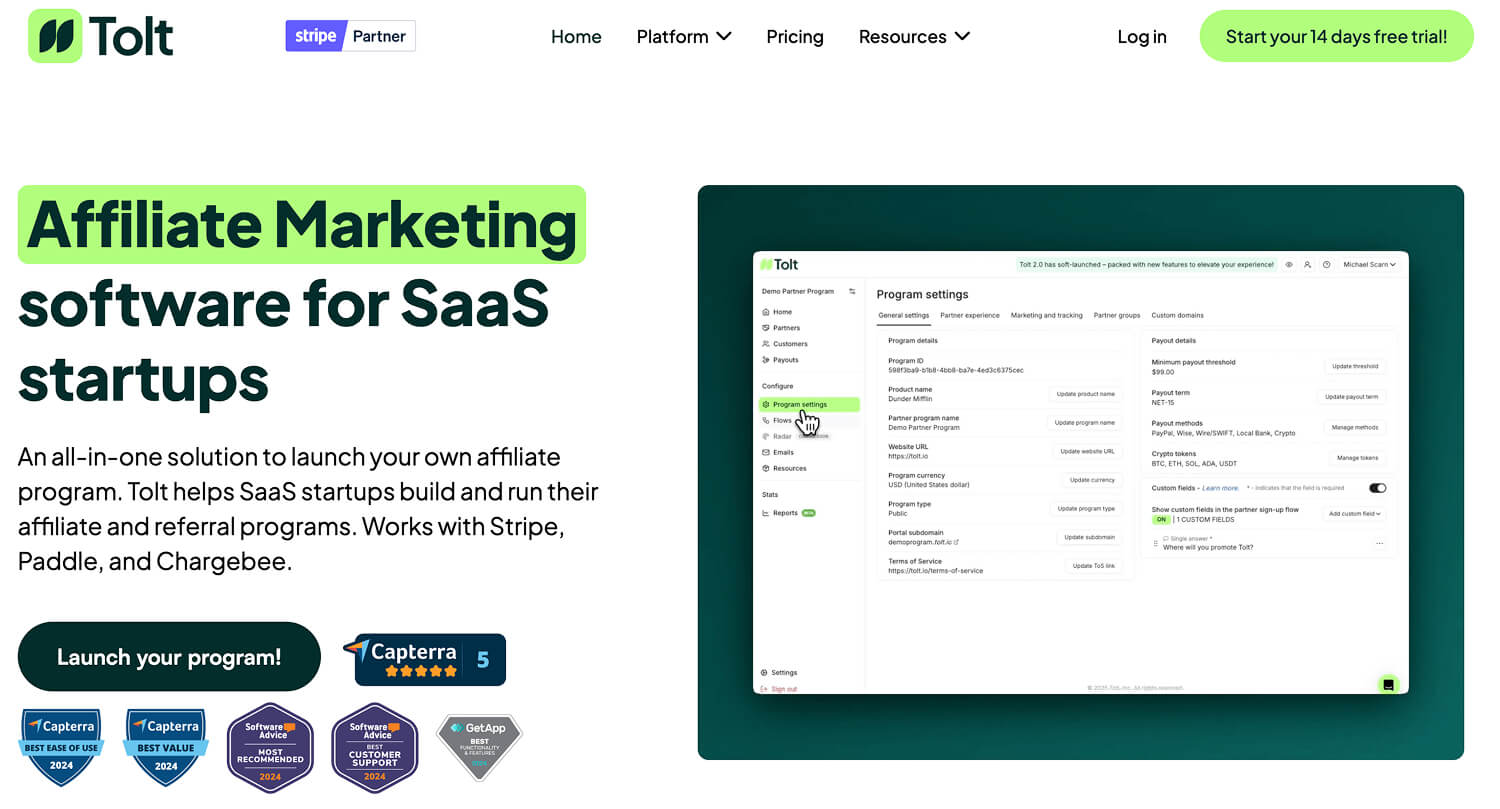Click Update program type button
1500x809 pixels.
click(1086, 509)
